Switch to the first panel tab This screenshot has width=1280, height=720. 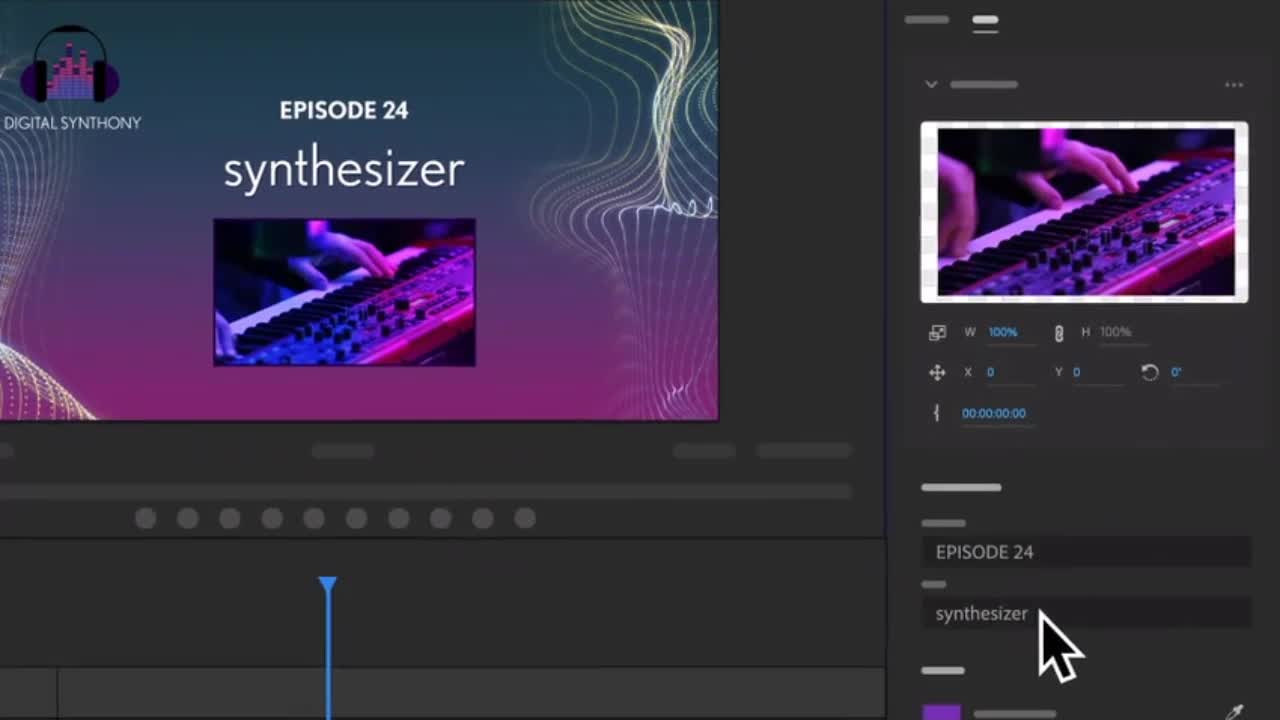(926, 20)
